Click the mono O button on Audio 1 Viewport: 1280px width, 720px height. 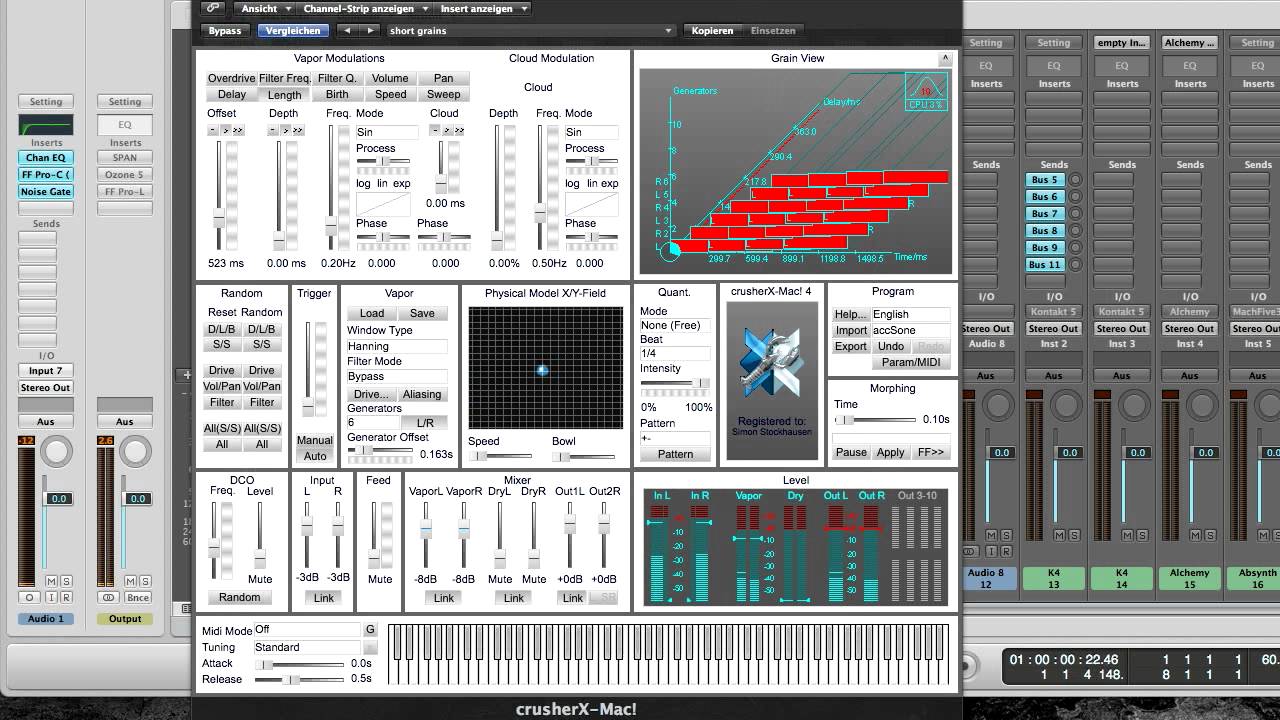[x=29, y=597]
